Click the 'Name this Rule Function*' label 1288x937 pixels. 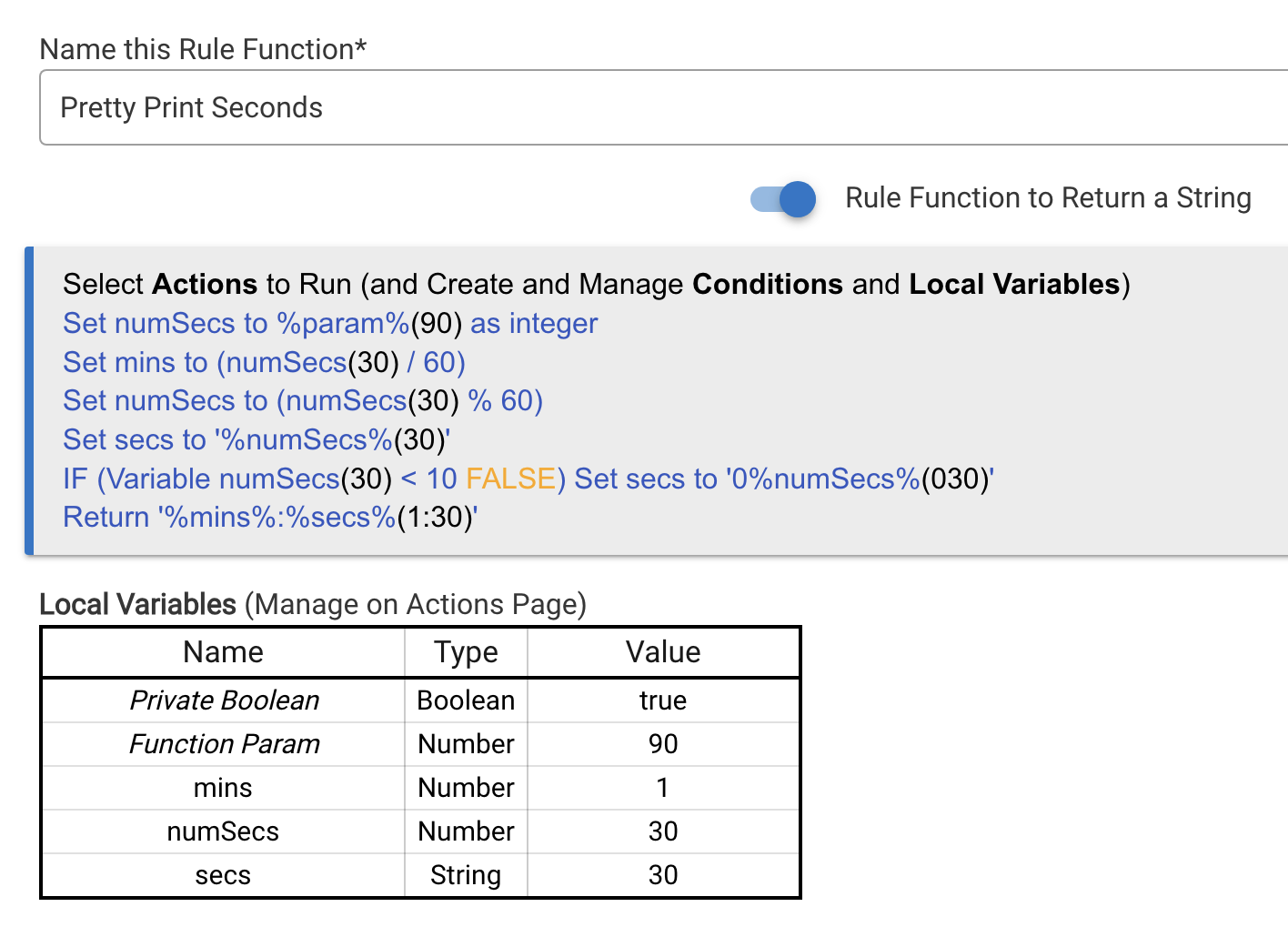203,49
